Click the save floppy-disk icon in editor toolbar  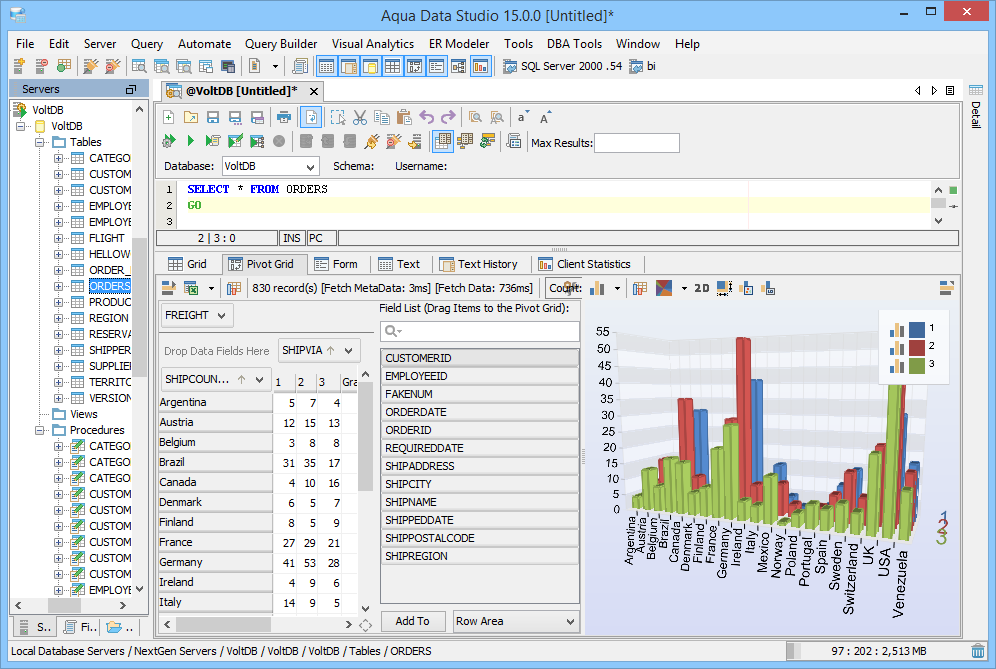tap(213, 118)
